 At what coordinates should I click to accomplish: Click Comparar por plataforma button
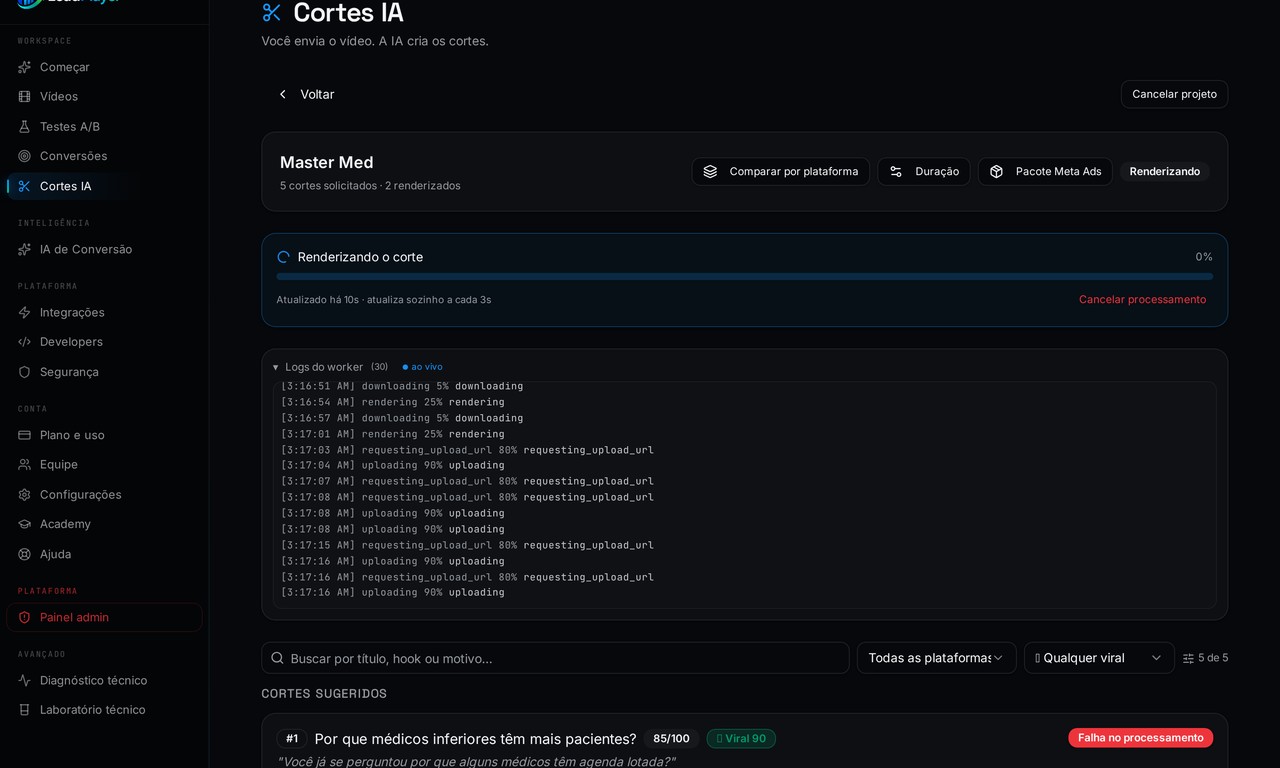click(780, 171)
